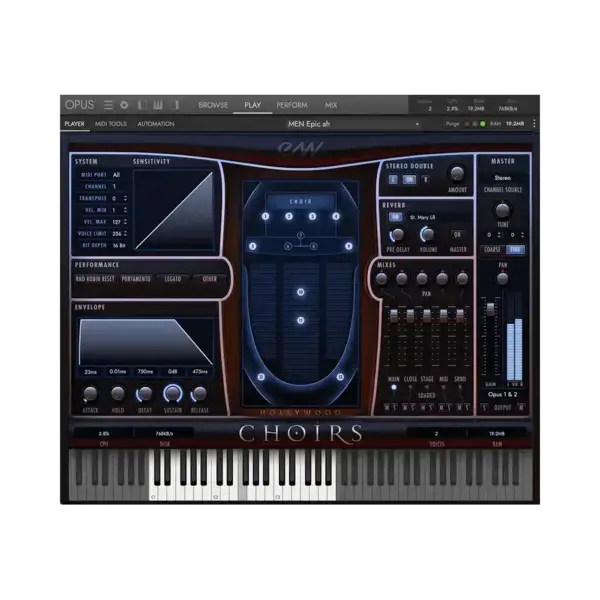This screenshot has height=600, width=600.
Task: Open the Opus hamburger menu
Action: point(108,105)
